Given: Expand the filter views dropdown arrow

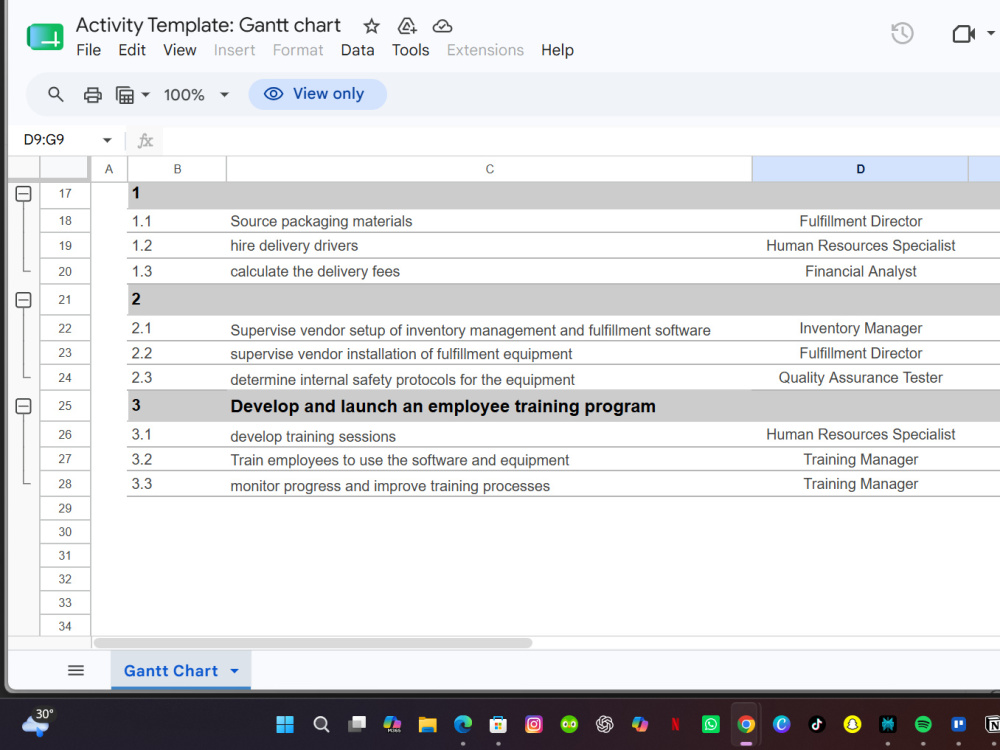Looking at the screenshot, I should tap(145, 94).
